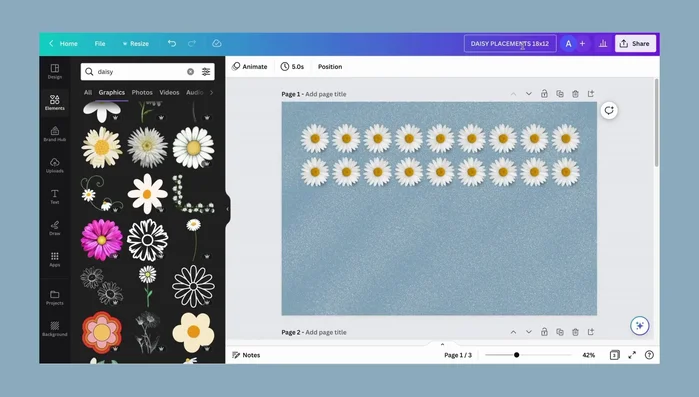The image size is (699, 397).
Task: Open the Brand Hub panel
Action: pyautogui.click(x=54, y=134)
